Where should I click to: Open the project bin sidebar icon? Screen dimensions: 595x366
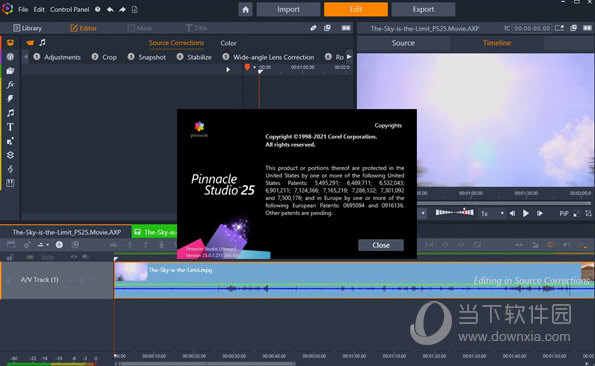click(x=10, y=42)
